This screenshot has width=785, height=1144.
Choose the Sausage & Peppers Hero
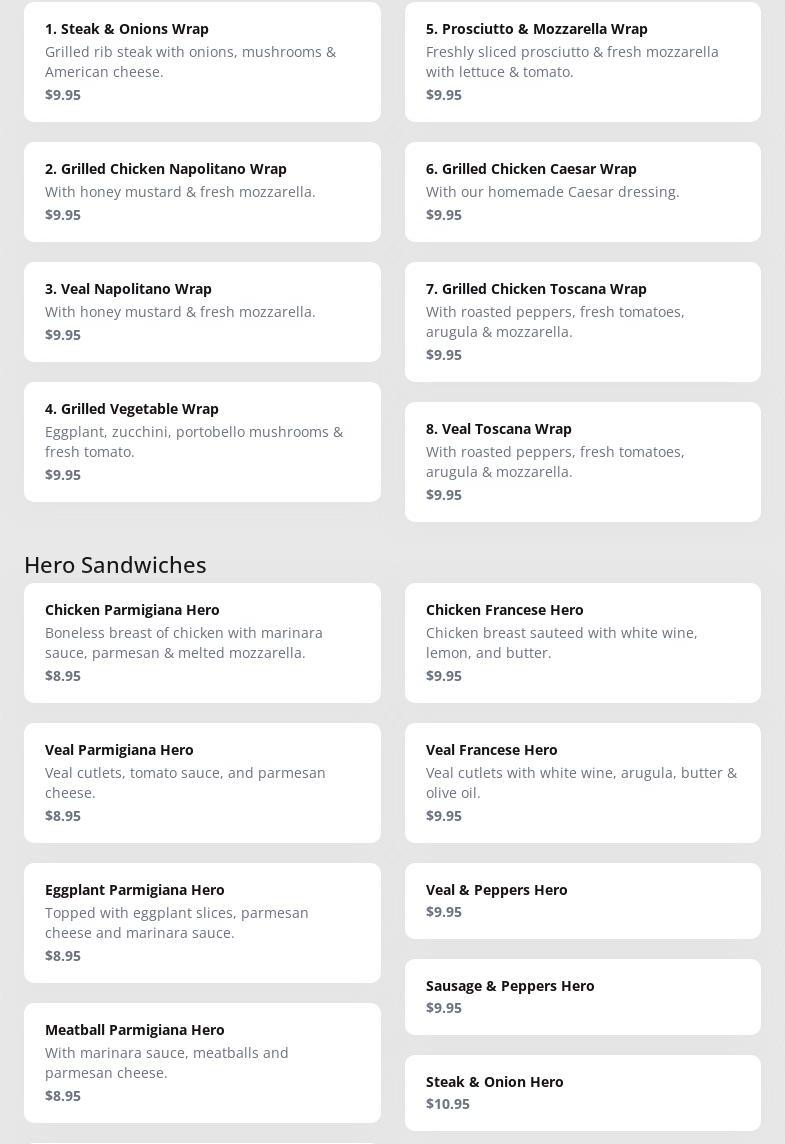tap(582, 996)
